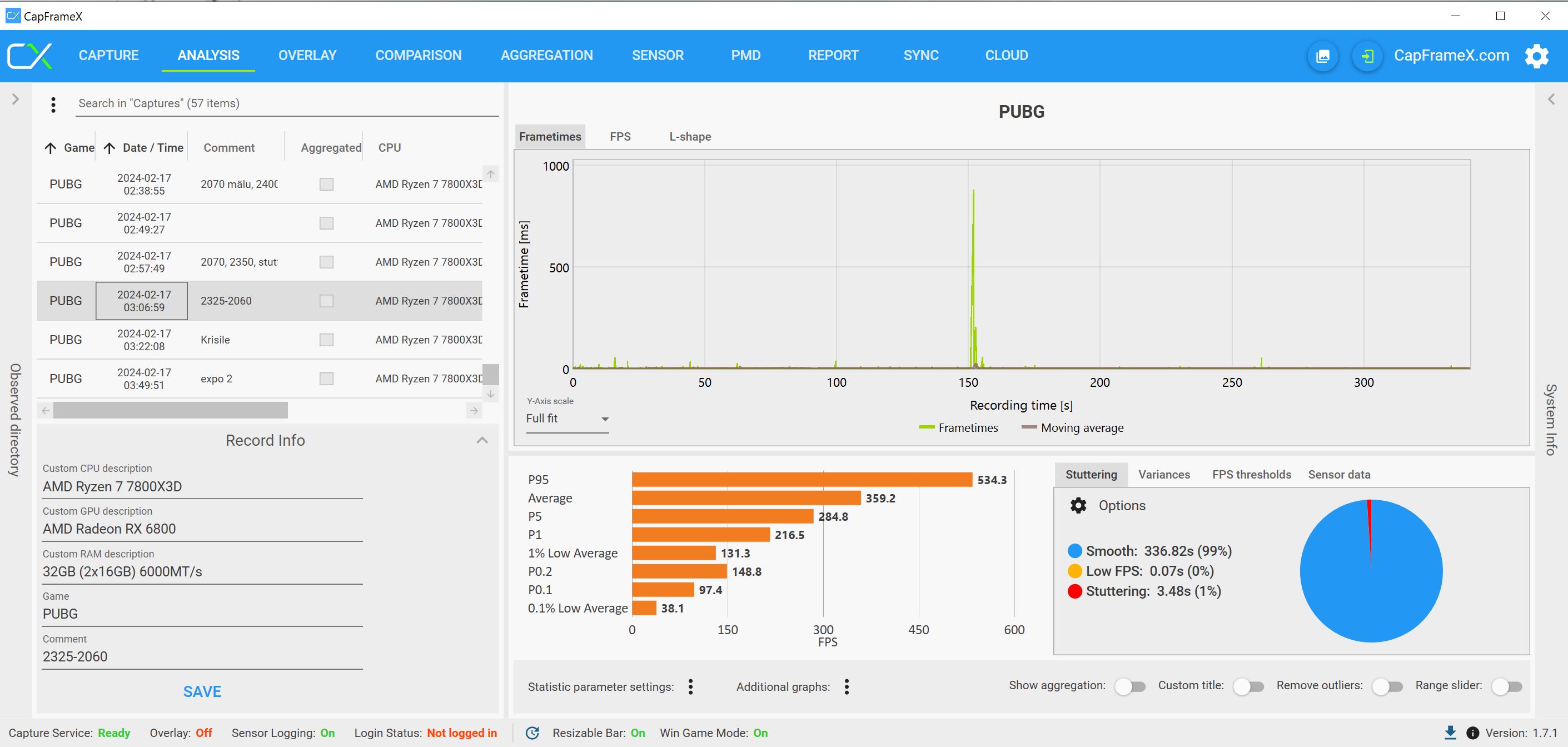Screen dimensions: 1568x747
Task: Click the green login icon button
Action: point(1367,56)
